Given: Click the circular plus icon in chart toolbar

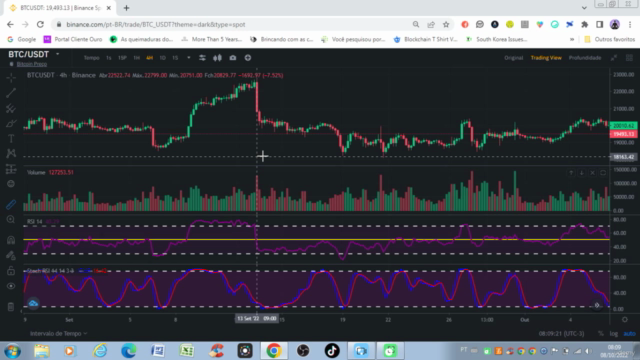Looking at the screenshot, I should 248,58.
